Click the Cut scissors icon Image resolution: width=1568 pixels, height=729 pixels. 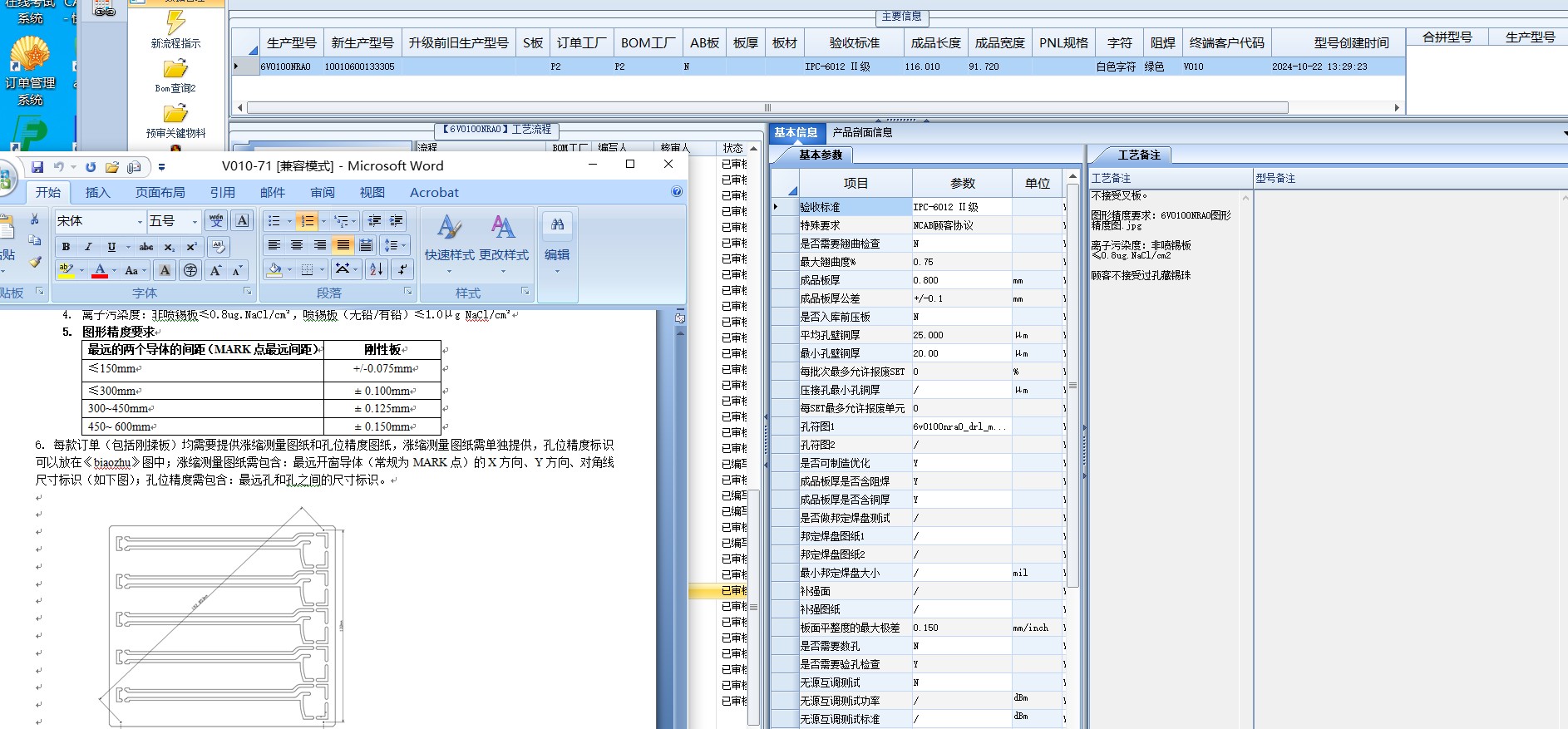click(35, 219)
